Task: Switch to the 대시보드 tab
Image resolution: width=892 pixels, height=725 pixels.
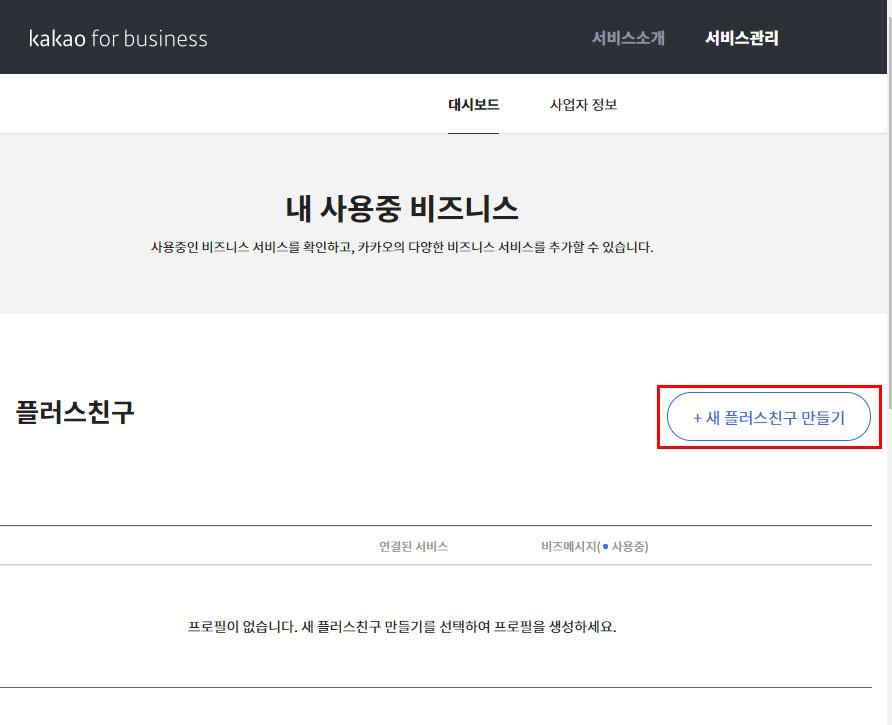Action: pyautogui.click(x=473, y=104)
